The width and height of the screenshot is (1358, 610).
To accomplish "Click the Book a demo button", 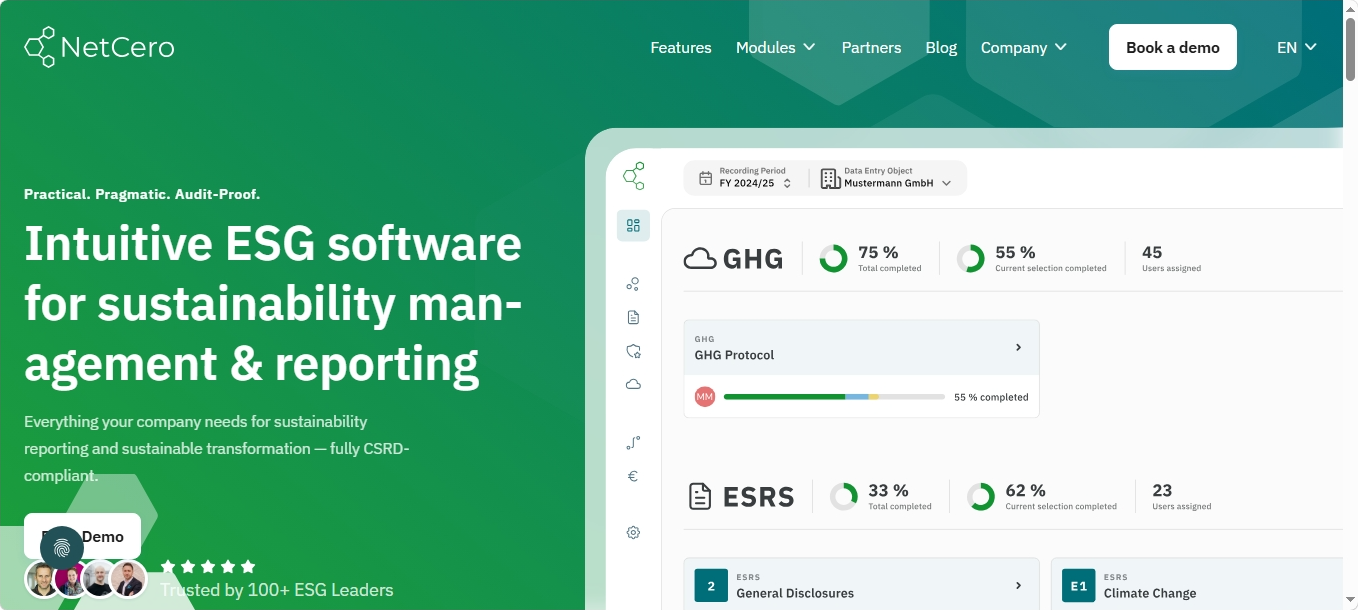I will 1173,47.
